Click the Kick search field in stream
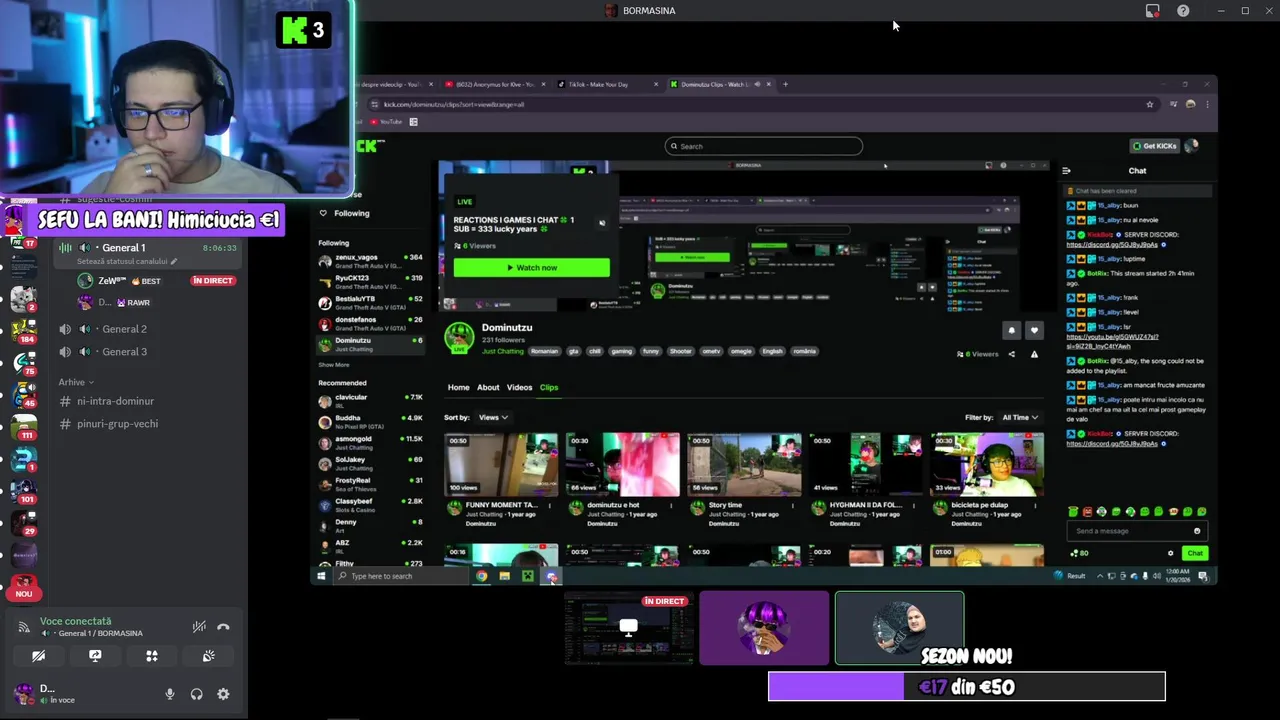The image size is (1280, 720). tap(764, 146)
